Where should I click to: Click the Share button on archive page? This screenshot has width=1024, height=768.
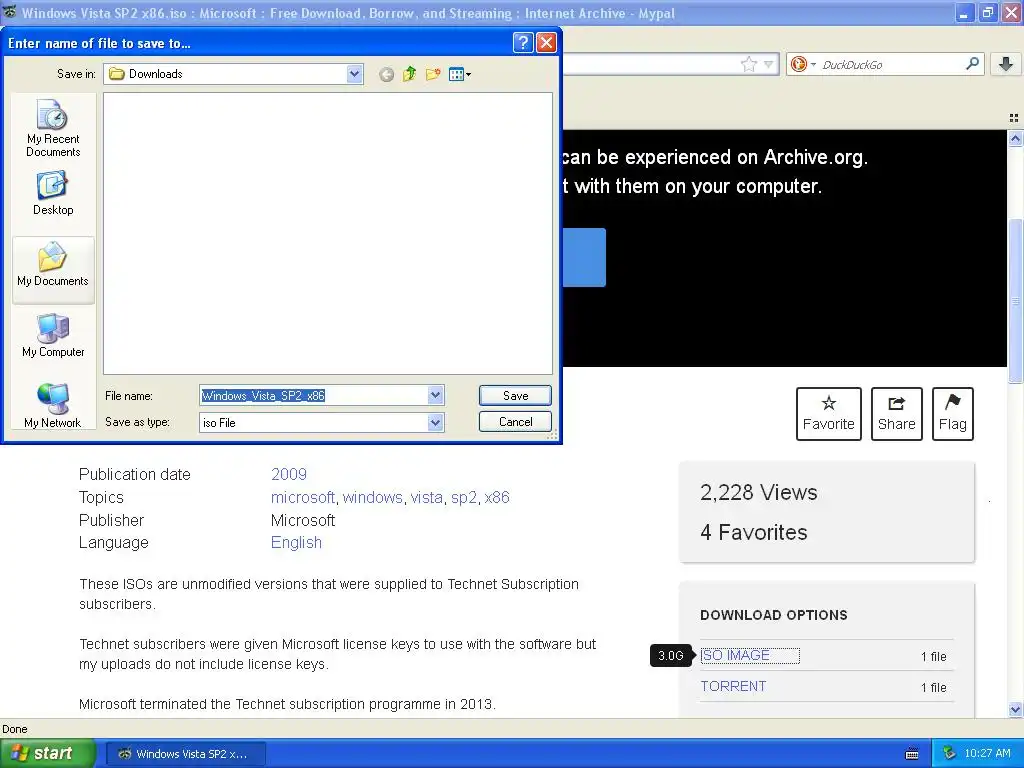897,414
